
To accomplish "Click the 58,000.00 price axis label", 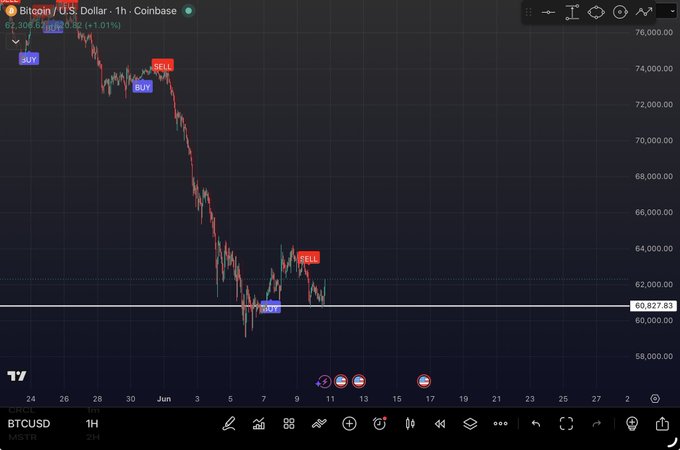I will click(654, 356).
